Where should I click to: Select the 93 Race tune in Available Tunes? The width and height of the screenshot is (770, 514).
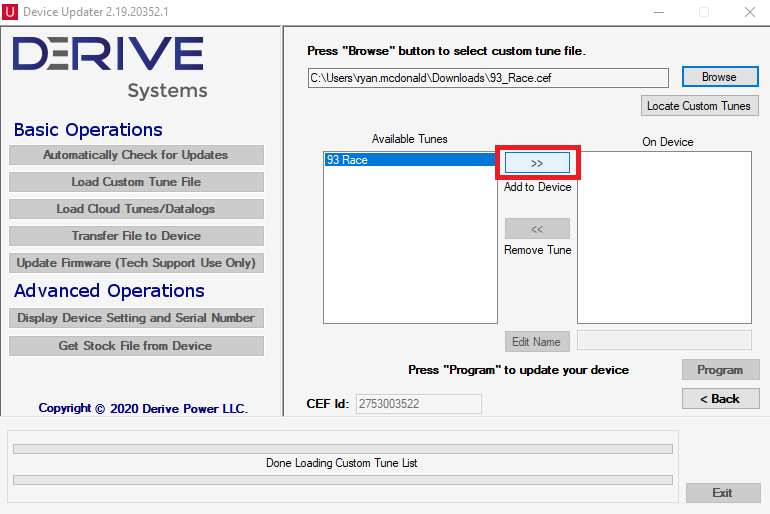pyautogui.click(x=410, y=160)
